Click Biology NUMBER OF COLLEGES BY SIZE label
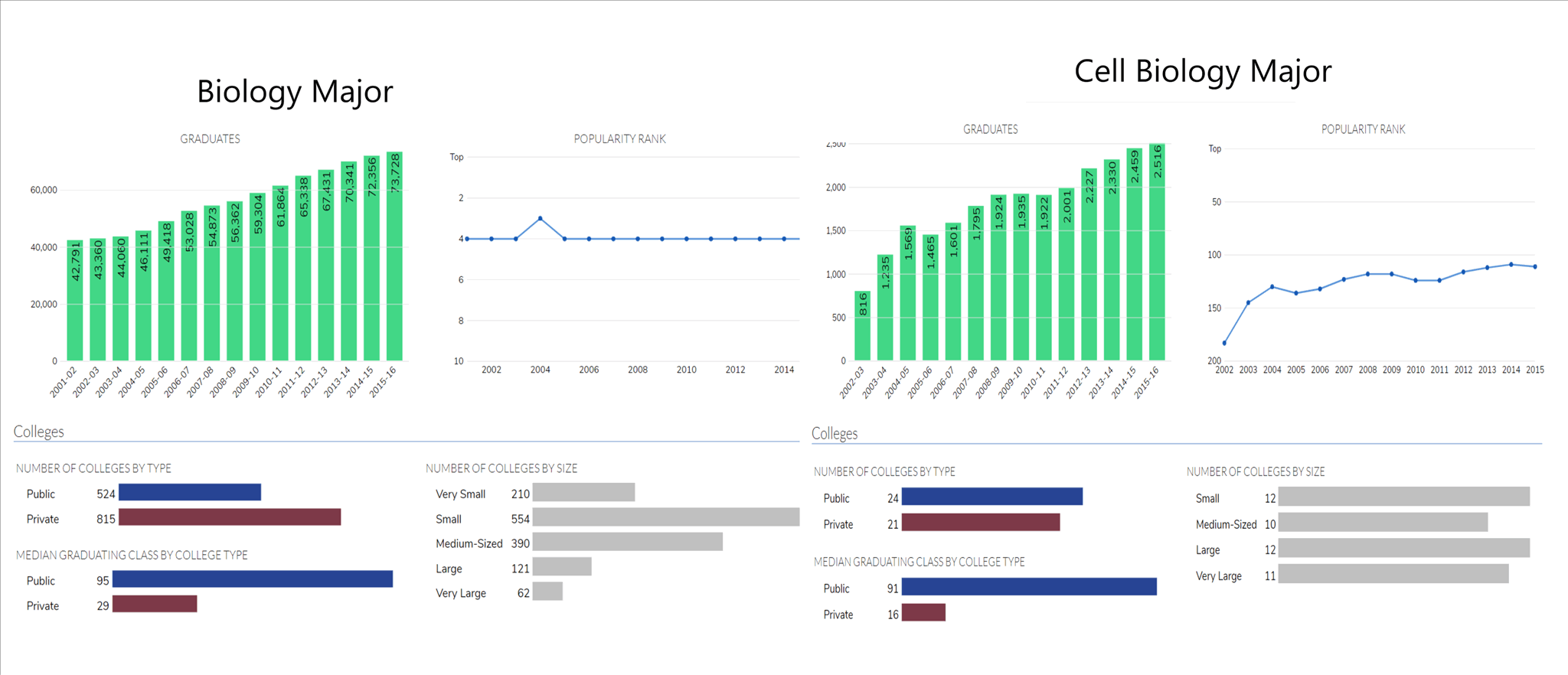Screen dimensions: 1568x675 click(501, 468)
